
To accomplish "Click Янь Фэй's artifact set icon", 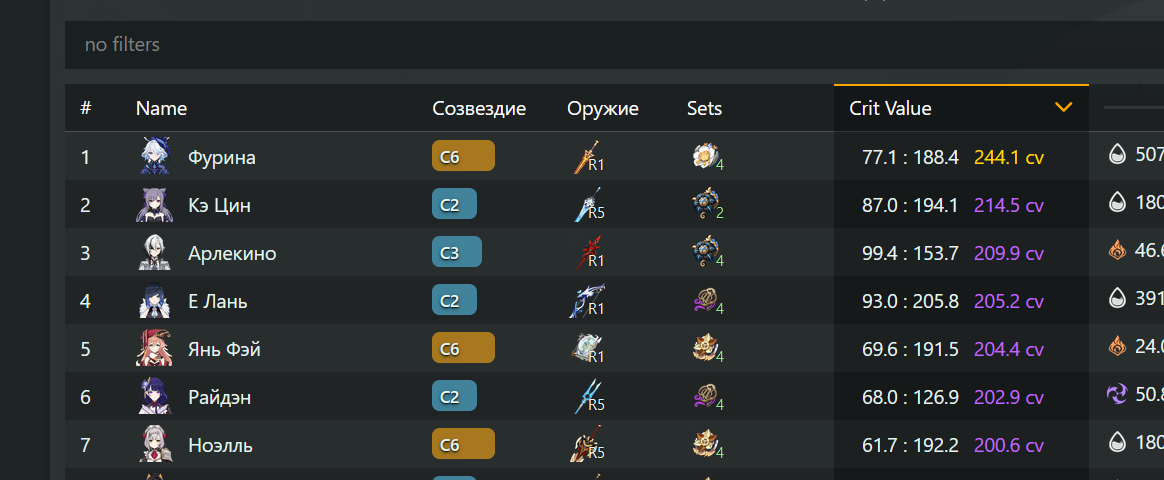I will click(x=706, y=349).
